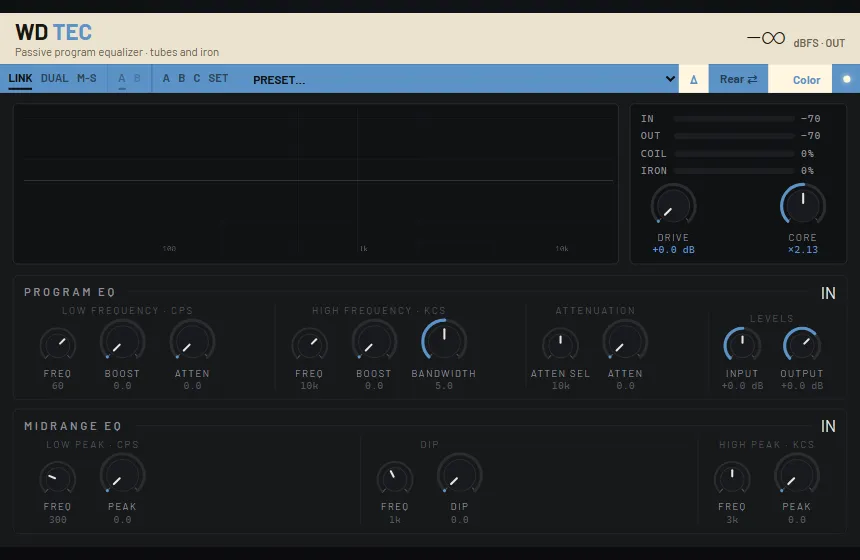Select LINK channel mode
The width and height of the screenshot is (860, 560).
point(20,78)
